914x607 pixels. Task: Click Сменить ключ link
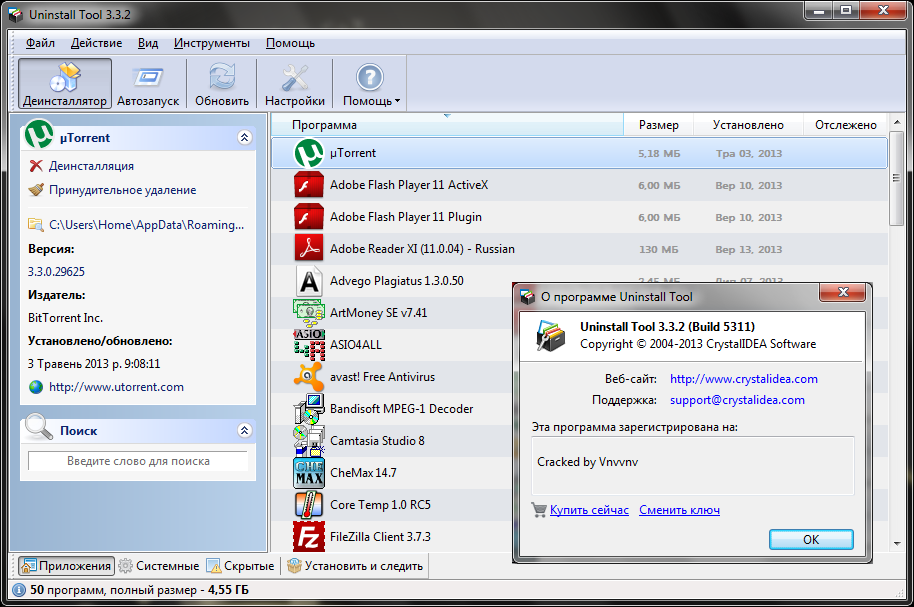coord(680,510)
